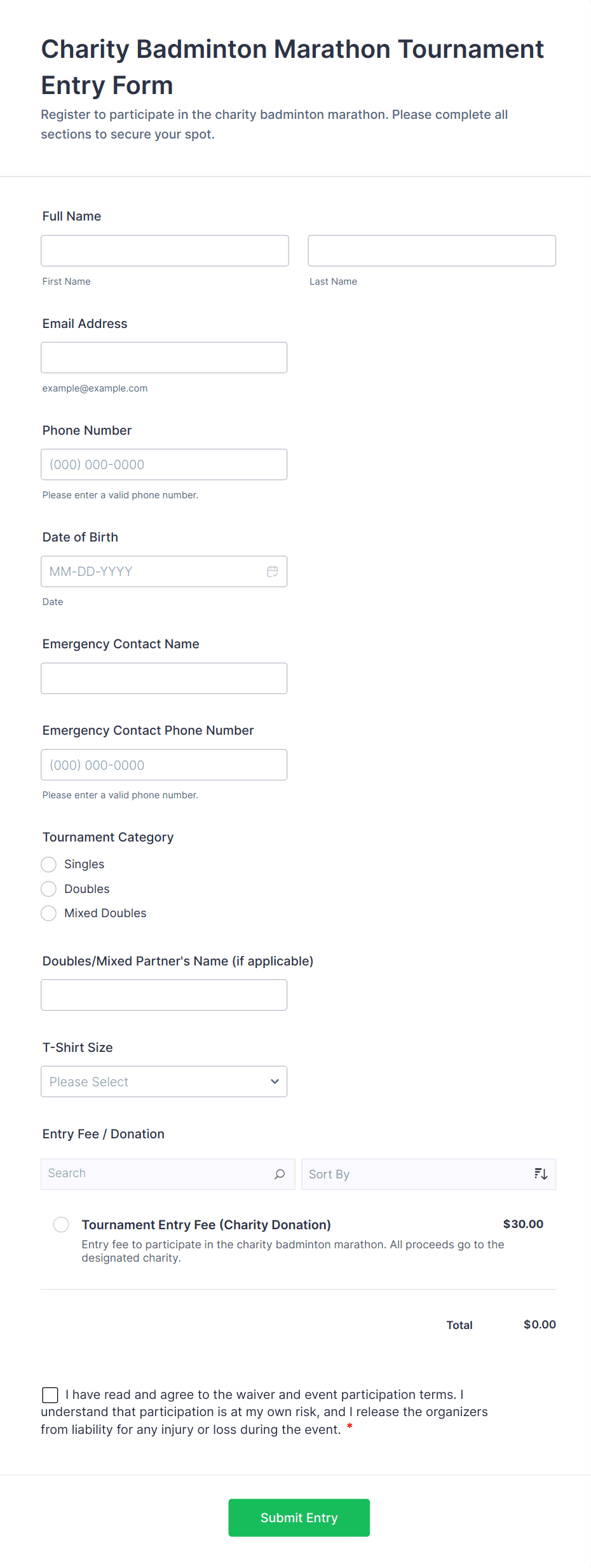The width and height of the screenshot is (591, 1568).
Task: Submit the entry form
Action: [x=299, y=1518]
